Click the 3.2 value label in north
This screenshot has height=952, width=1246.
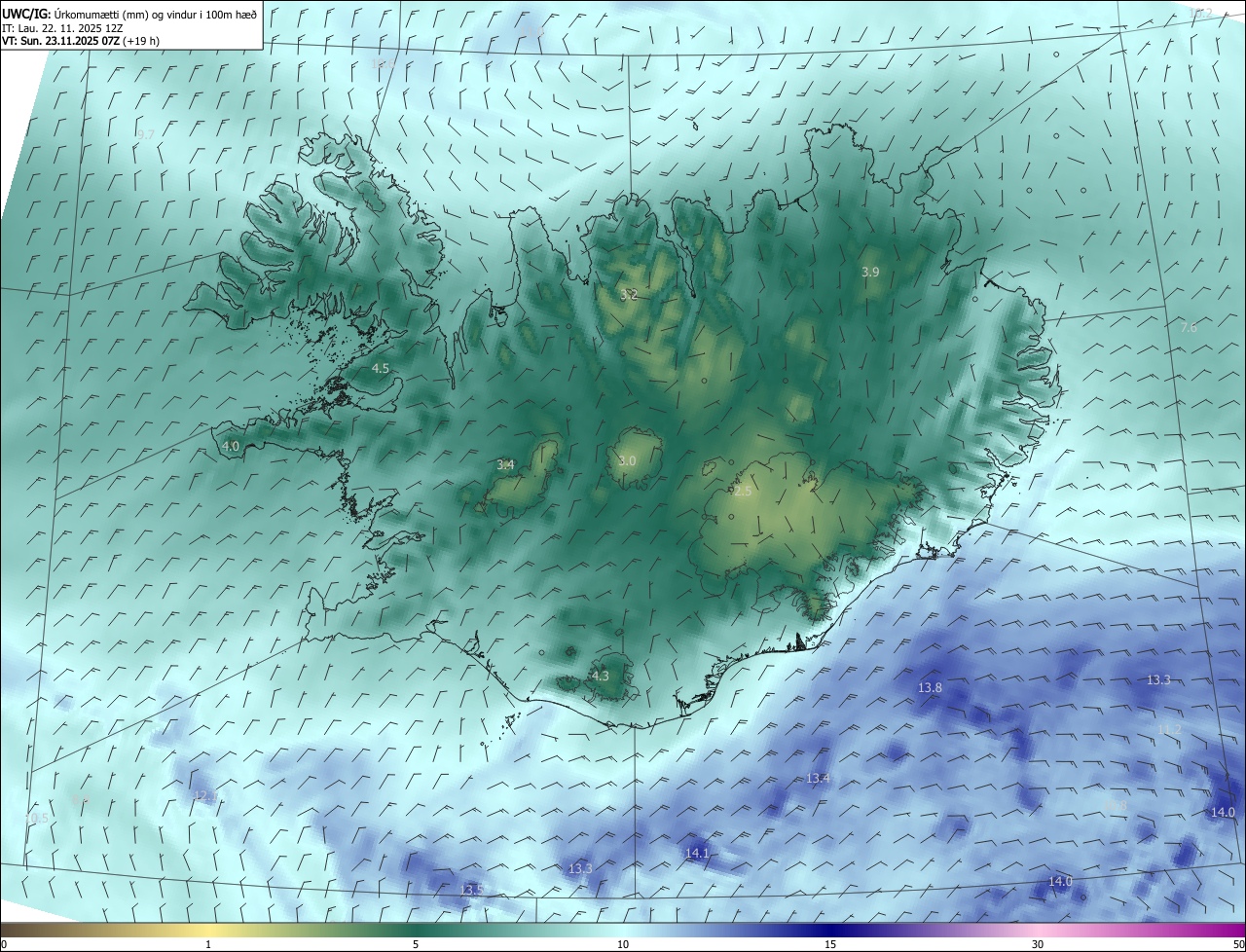pos(629,295)
